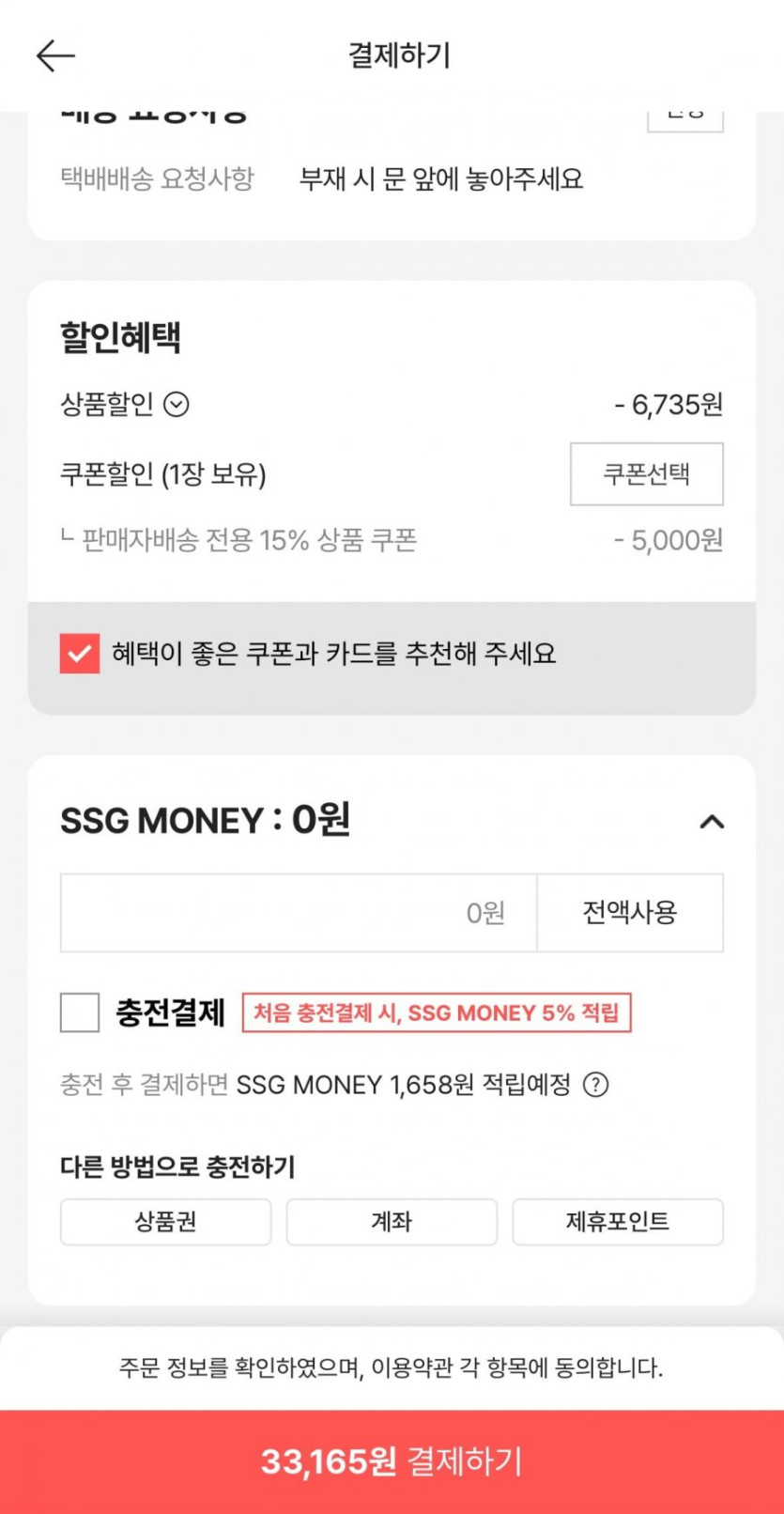
Task: Open the 쿠폰선택 coupon picker
Action: 646,473
